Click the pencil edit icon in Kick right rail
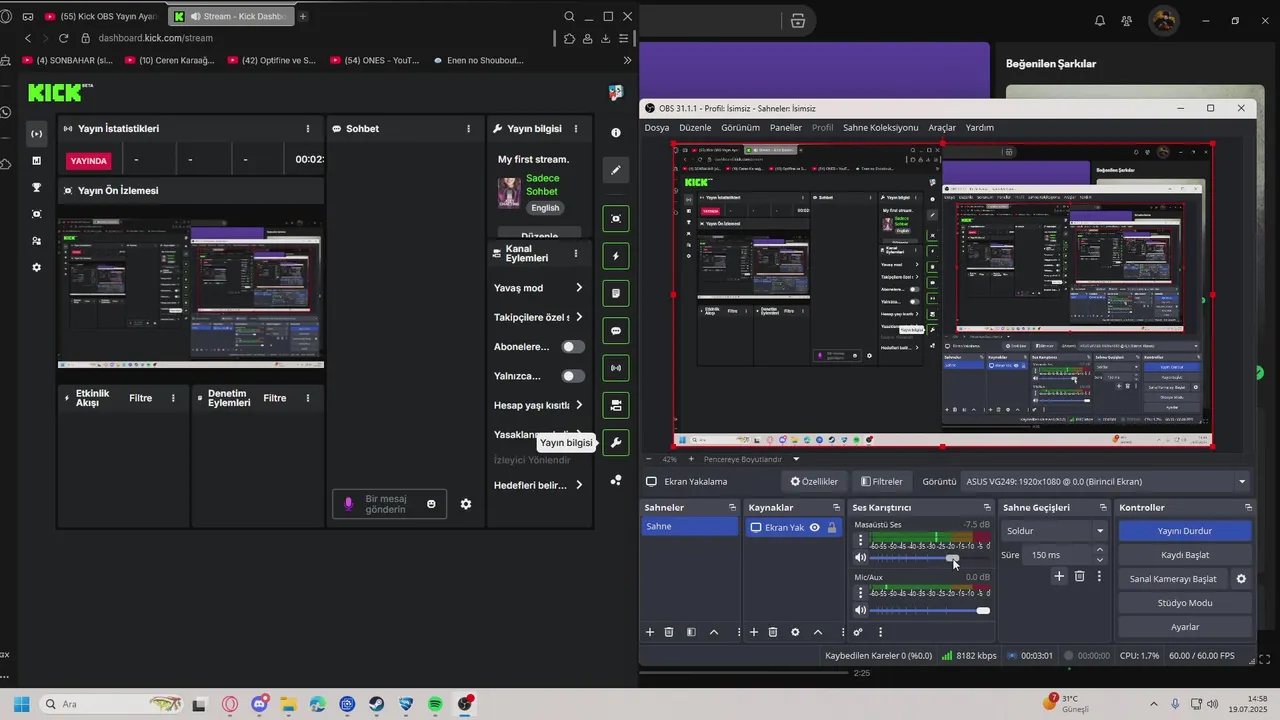 click(616, 170)
